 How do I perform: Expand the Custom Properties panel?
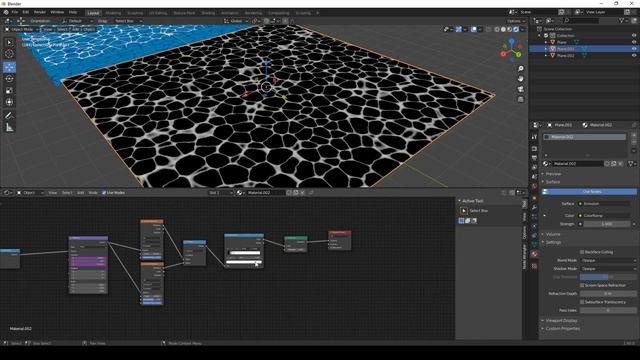coord(562,329)
